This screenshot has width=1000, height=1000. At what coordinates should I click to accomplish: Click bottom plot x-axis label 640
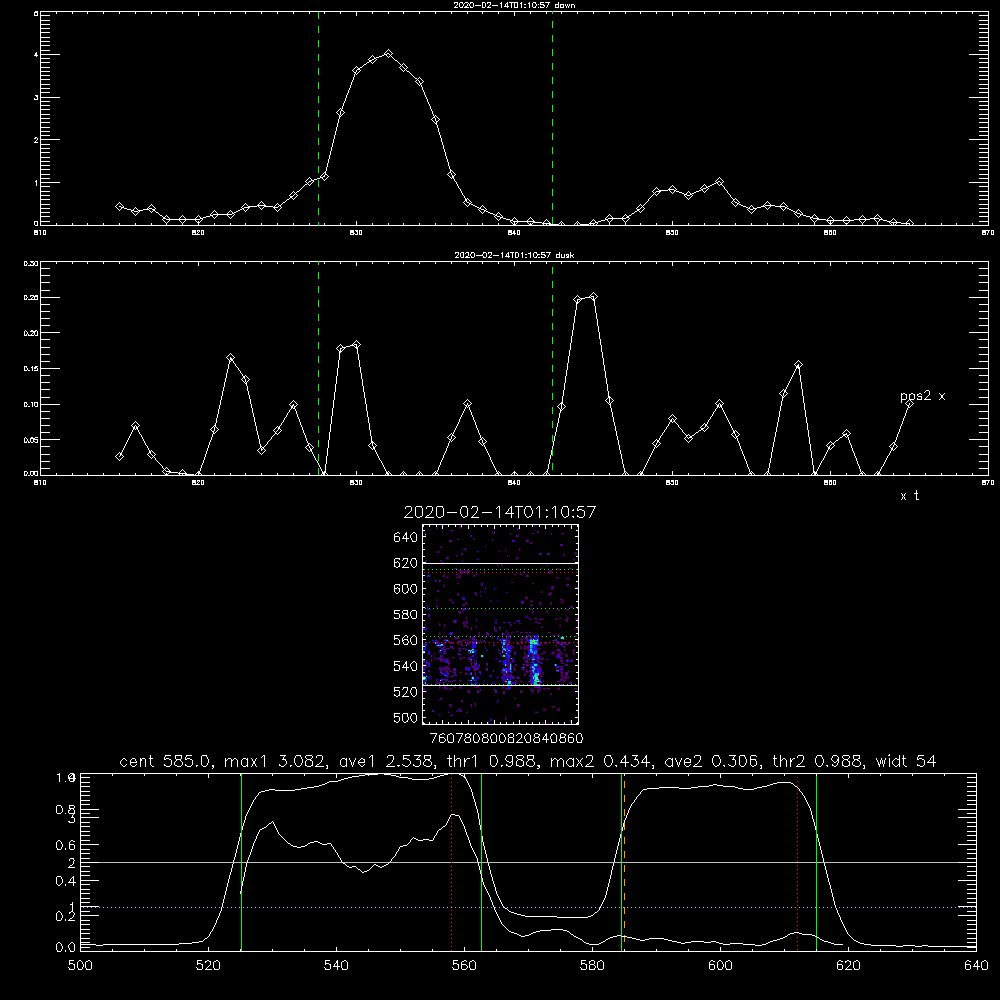(x=976, y=966)
